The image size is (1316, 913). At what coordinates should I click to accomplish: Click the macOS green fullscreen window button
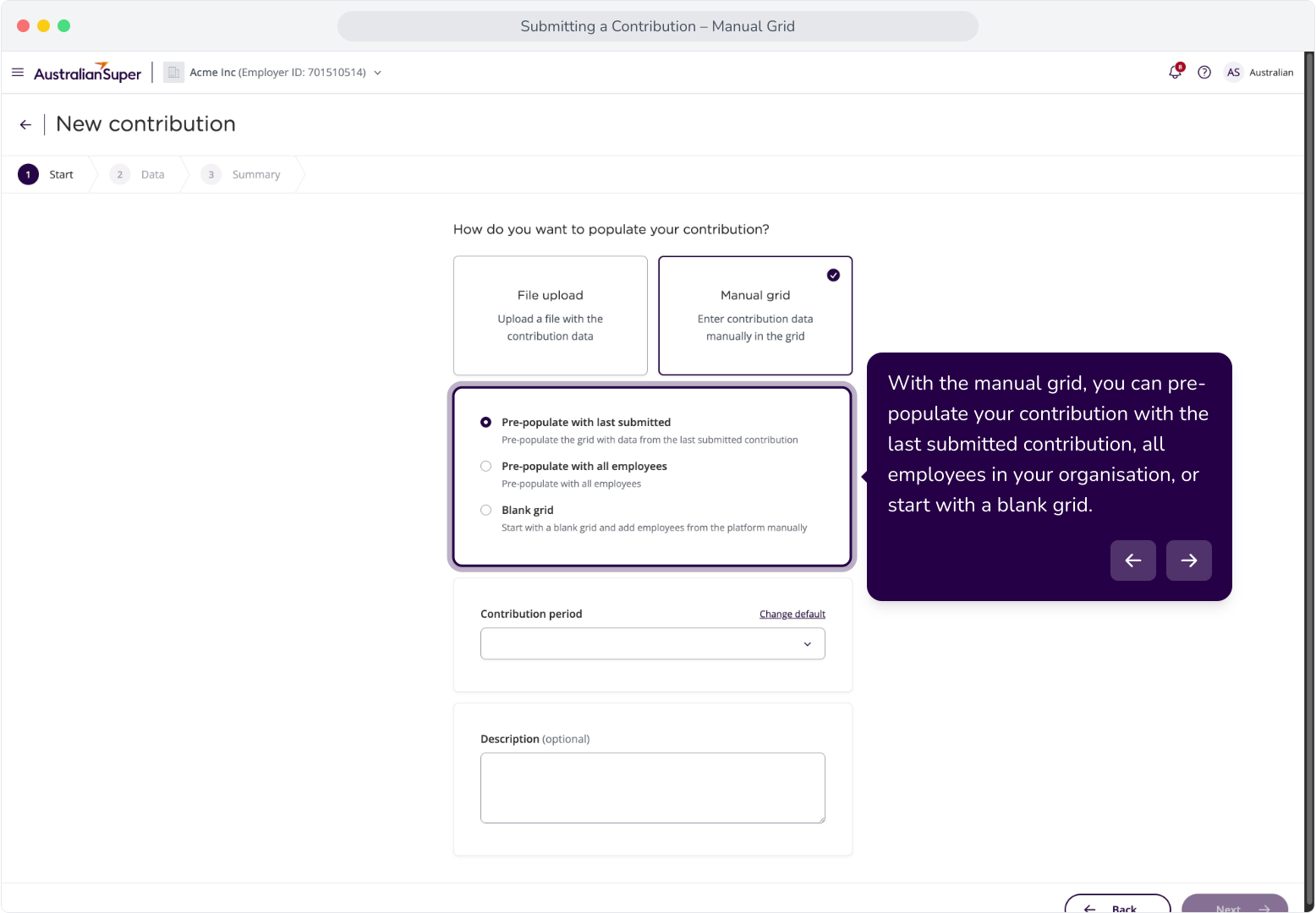(x=64, y=26)
